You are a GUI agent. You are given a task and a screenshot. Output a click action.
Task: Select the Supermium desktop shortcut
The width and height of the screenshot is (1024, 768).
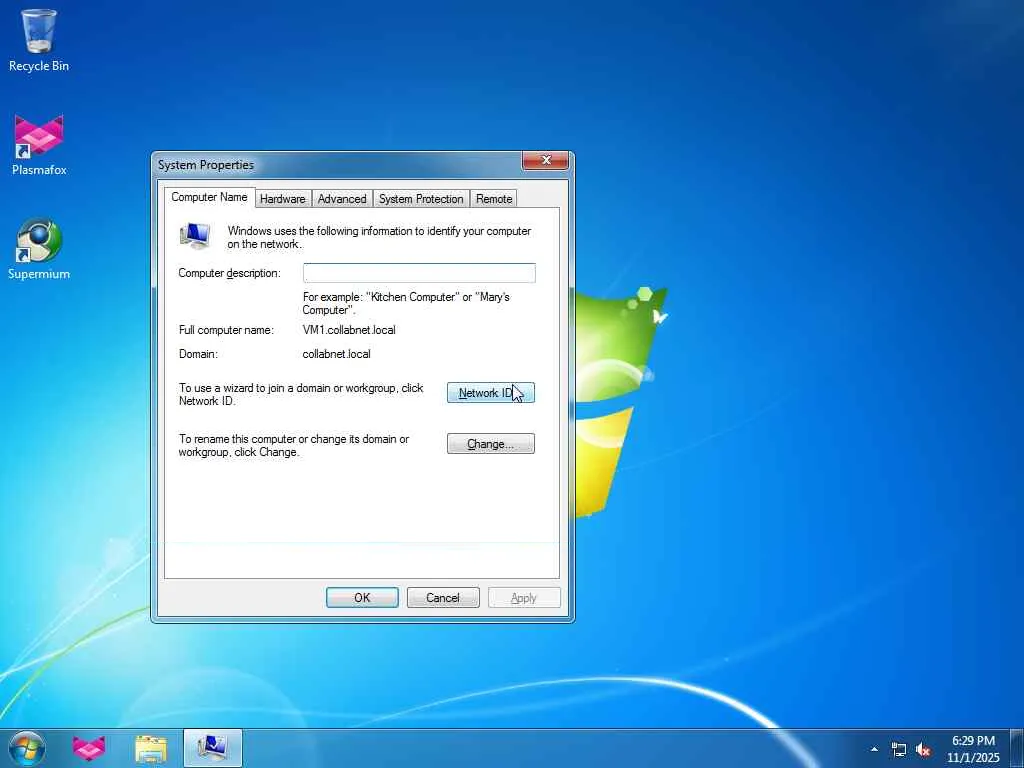39,249
